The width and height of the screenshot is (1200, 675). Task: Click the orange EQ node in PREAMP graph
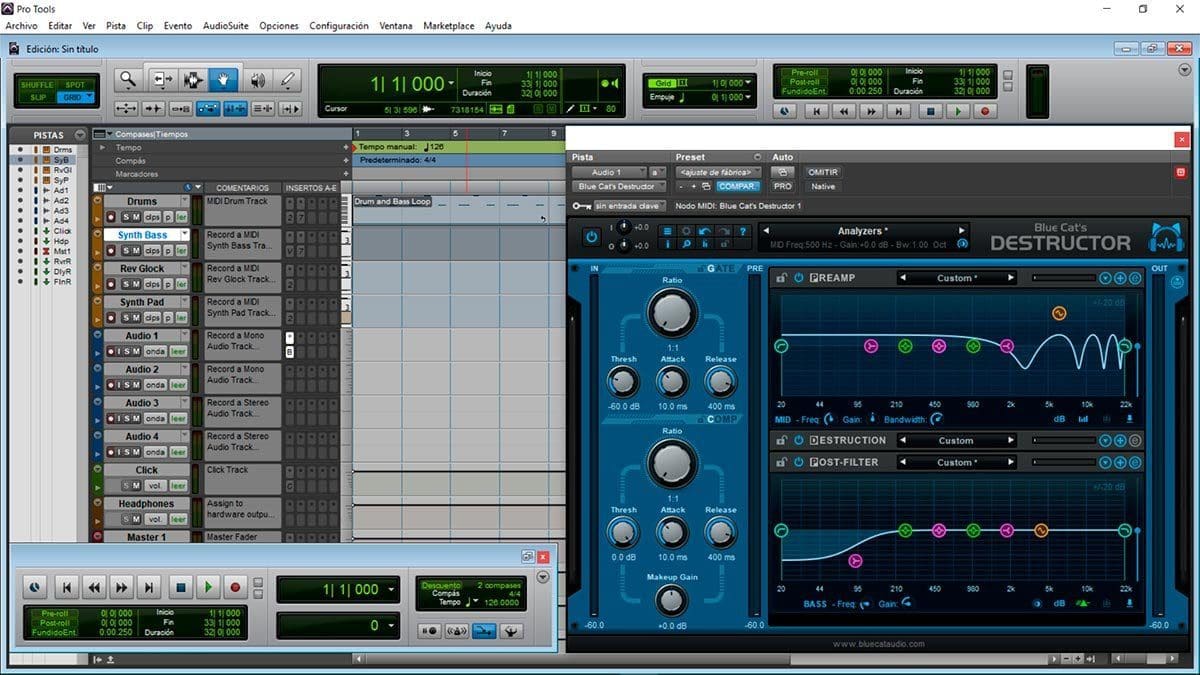click(x=1060, y=313)
